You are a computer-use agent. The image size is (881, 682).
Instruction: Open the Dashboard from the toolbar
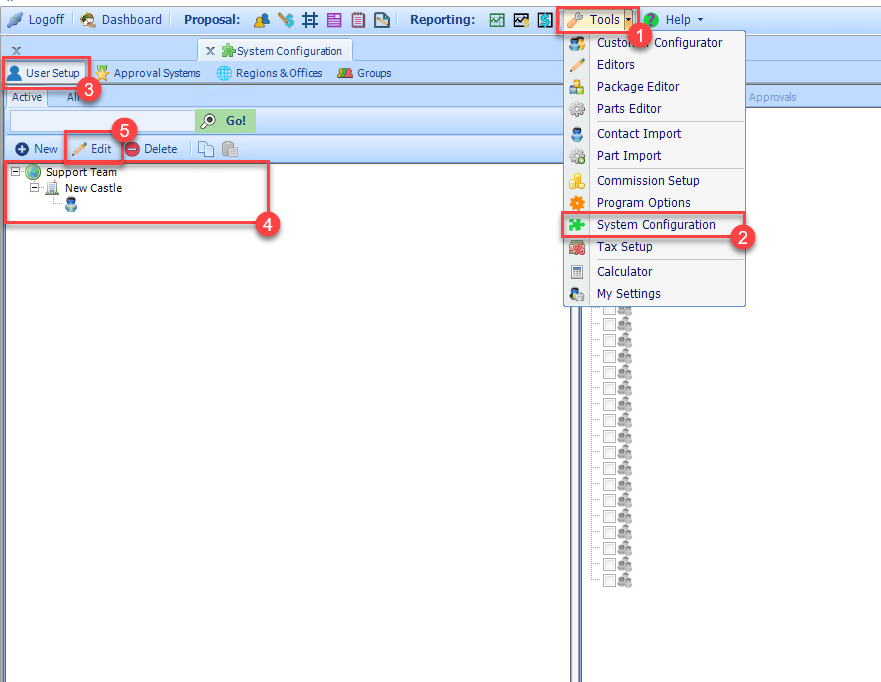tap(121, 20)
